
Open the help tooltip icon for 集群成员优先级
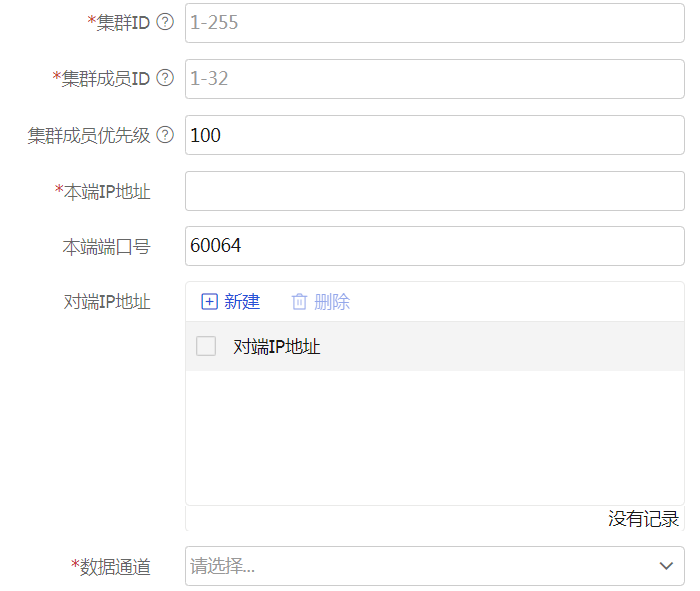(165, 135)
